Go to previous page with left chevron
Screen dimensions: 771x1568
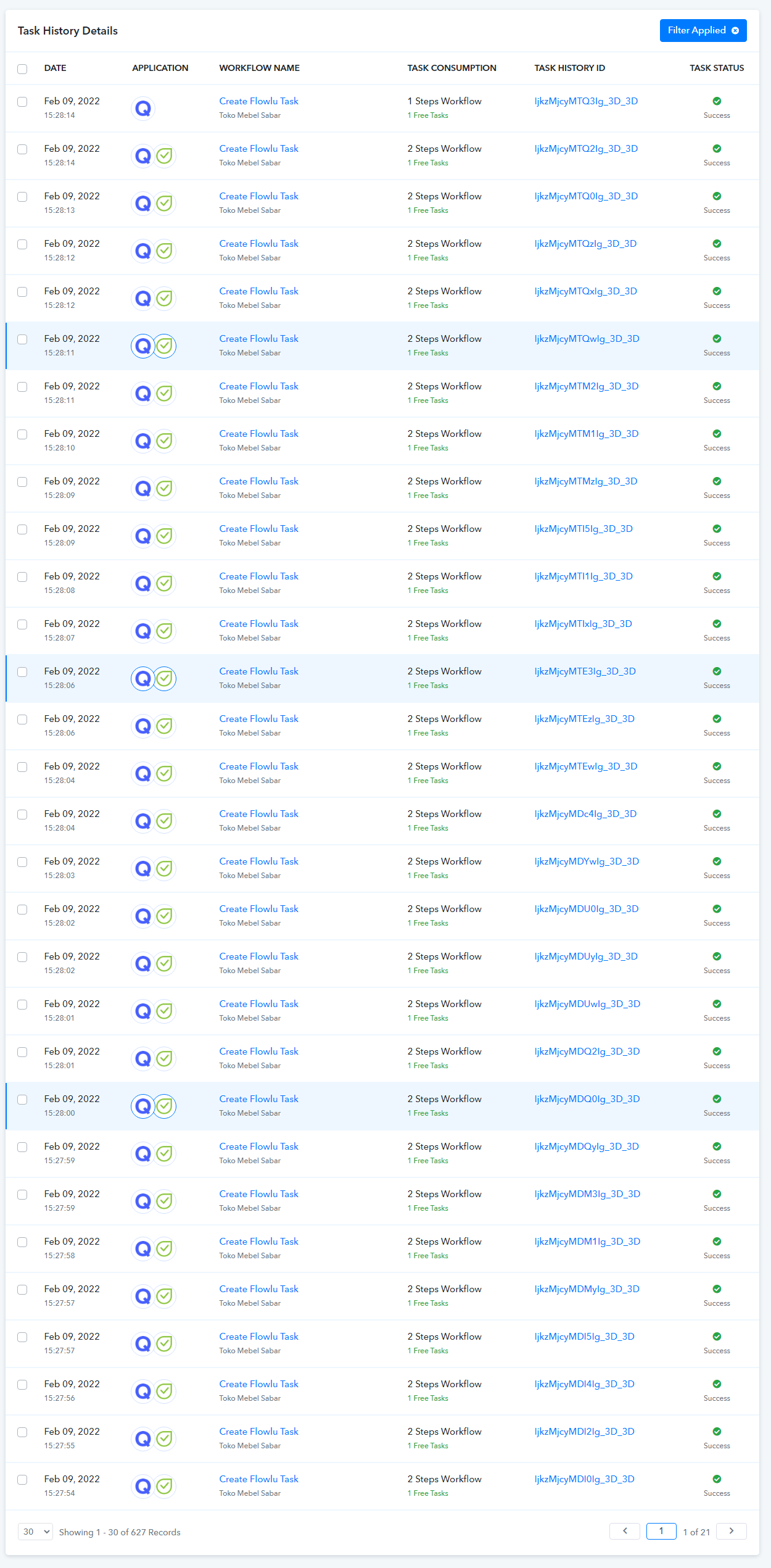625,1531
